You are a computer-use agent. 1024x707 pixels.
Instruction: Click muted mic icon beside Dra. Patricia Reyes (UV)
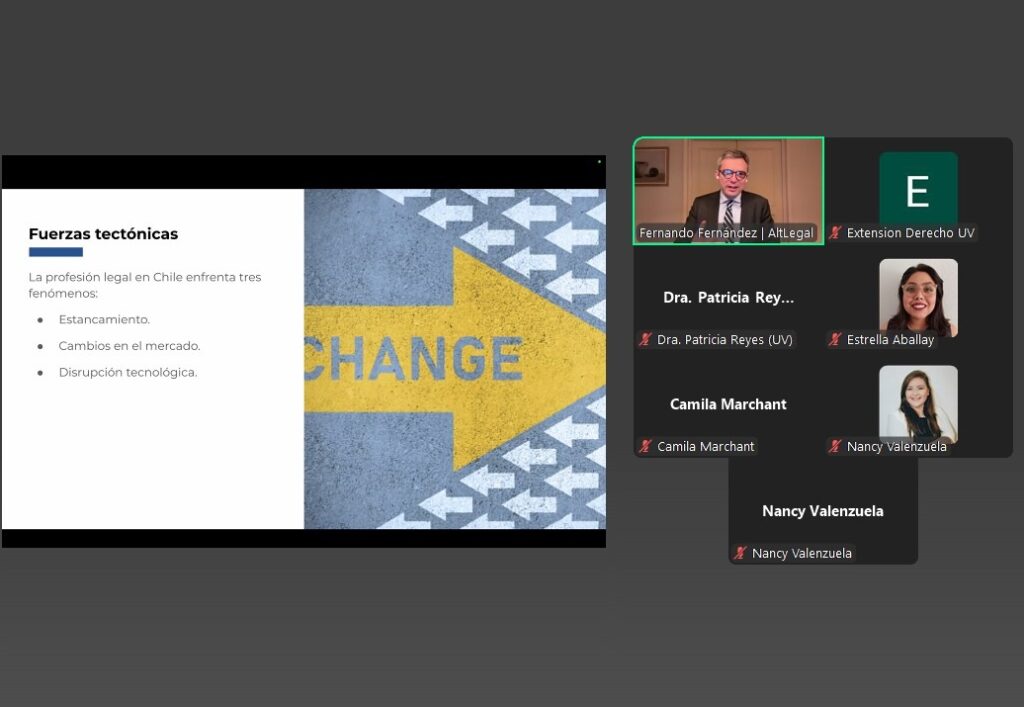click(x=645, y=339)
